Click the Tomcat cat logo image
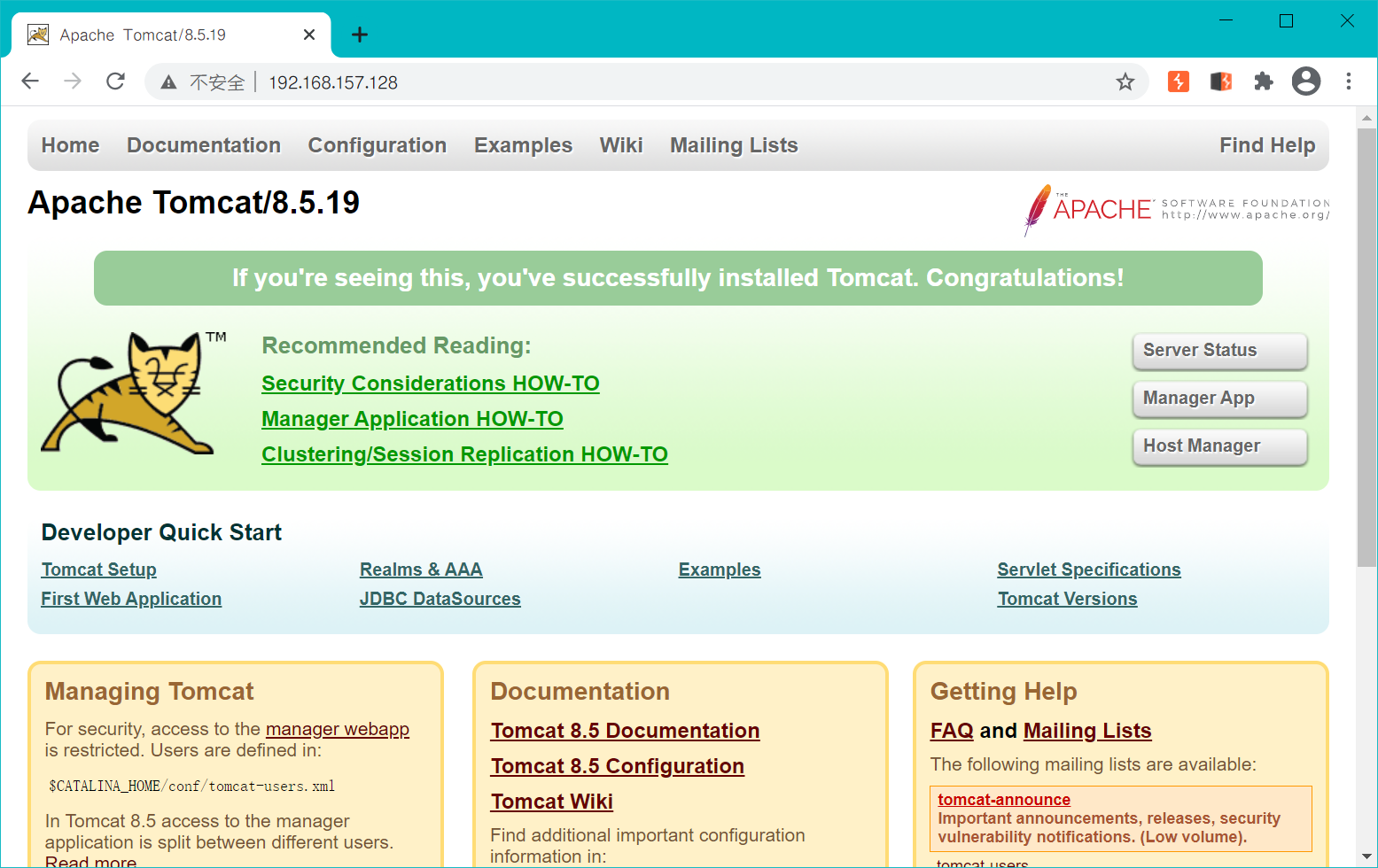The width and height of the screenshot is (1378, 868). pos(133,392)
